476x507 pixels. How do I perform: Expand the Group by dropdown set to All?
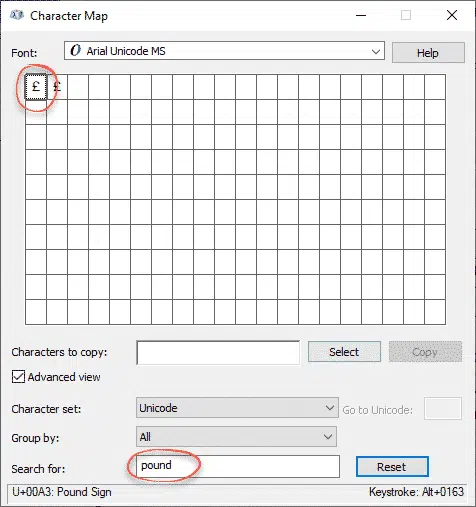click(x=236, y=437)
